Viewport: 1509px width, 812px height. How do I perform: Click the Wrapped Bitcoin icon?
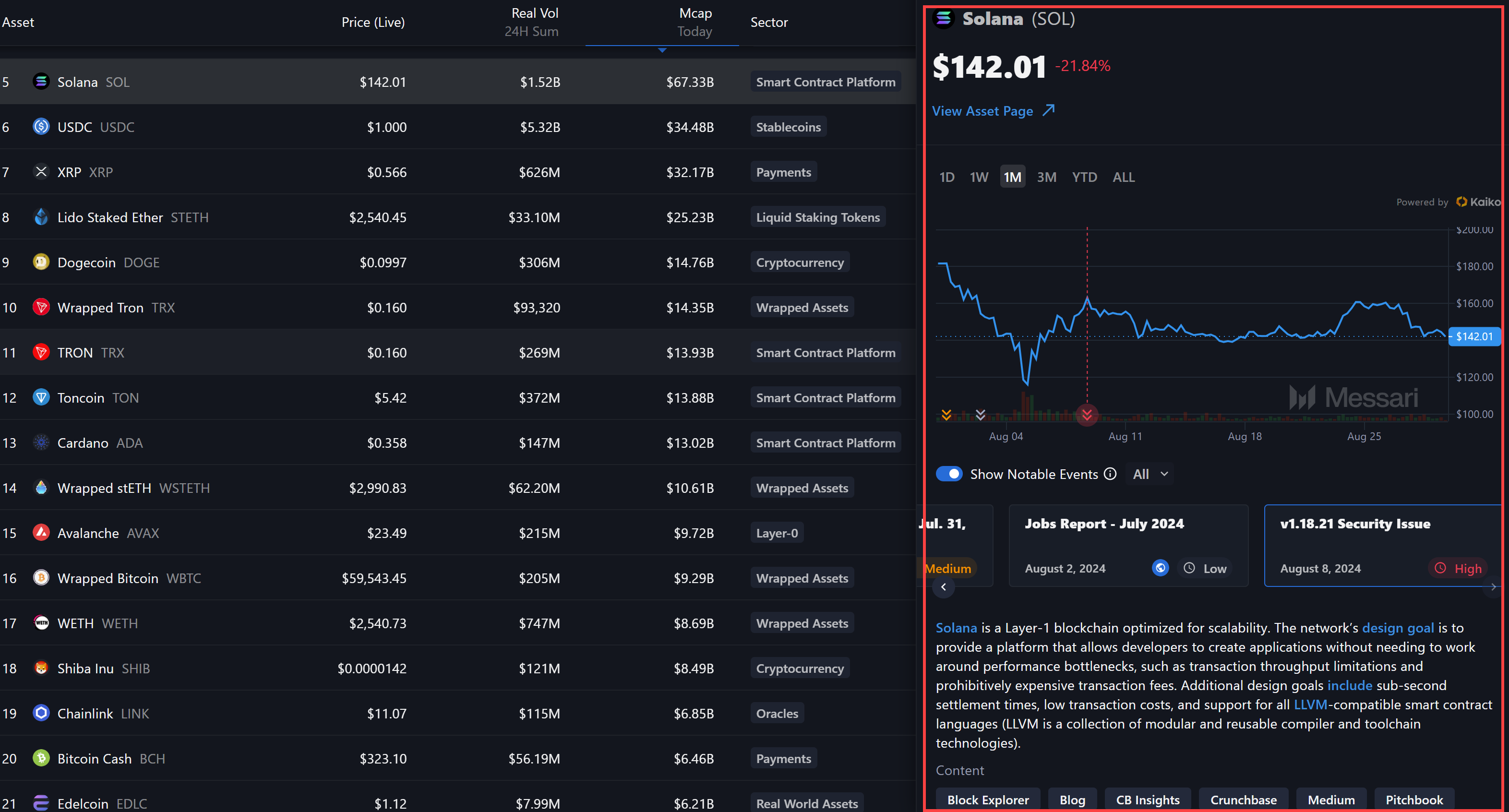click(41, 578)
